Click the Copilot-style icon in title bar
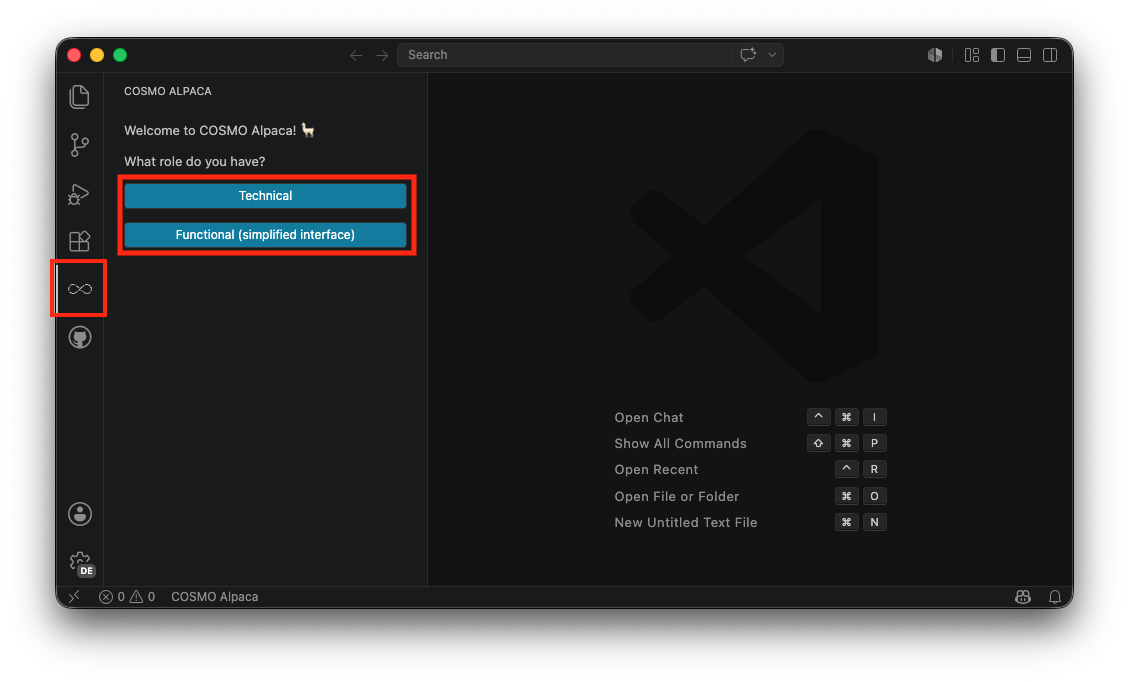Image resolution: width=1129 pixels, height=682 pixels. [x=935, y=55]
